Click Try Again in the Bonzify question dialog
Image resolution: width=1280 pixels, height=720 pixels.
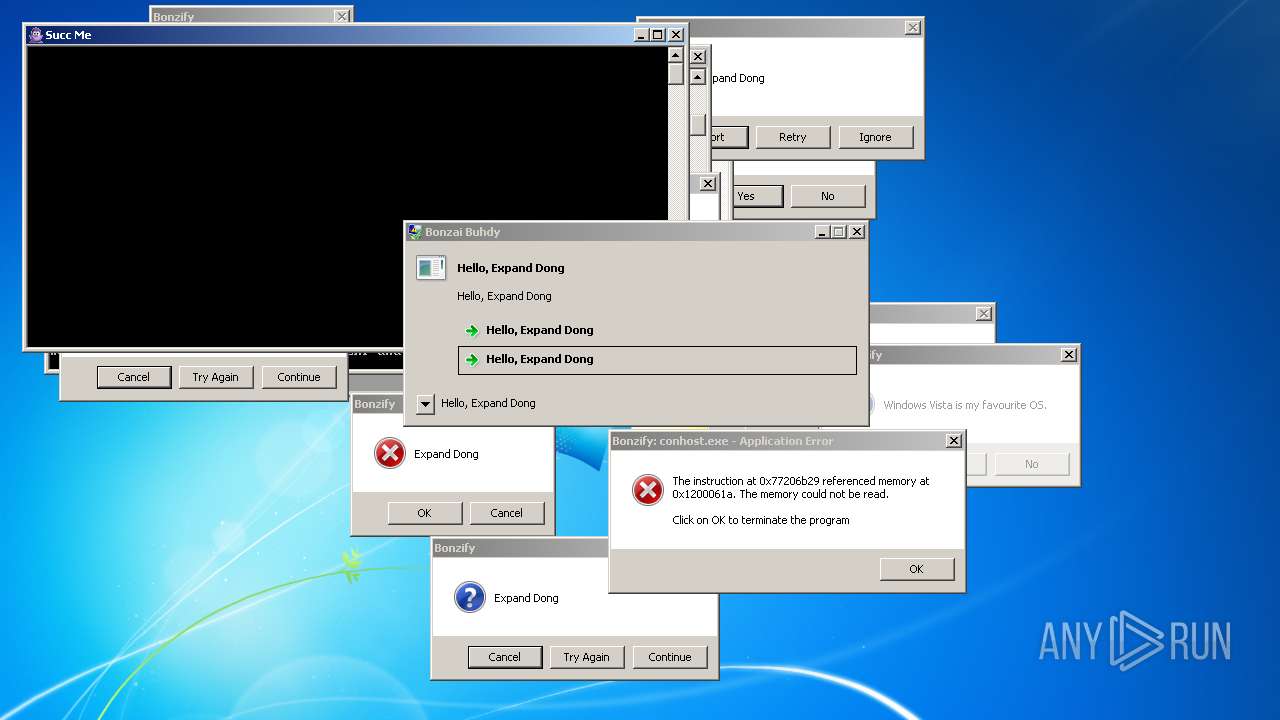(587, 657)
